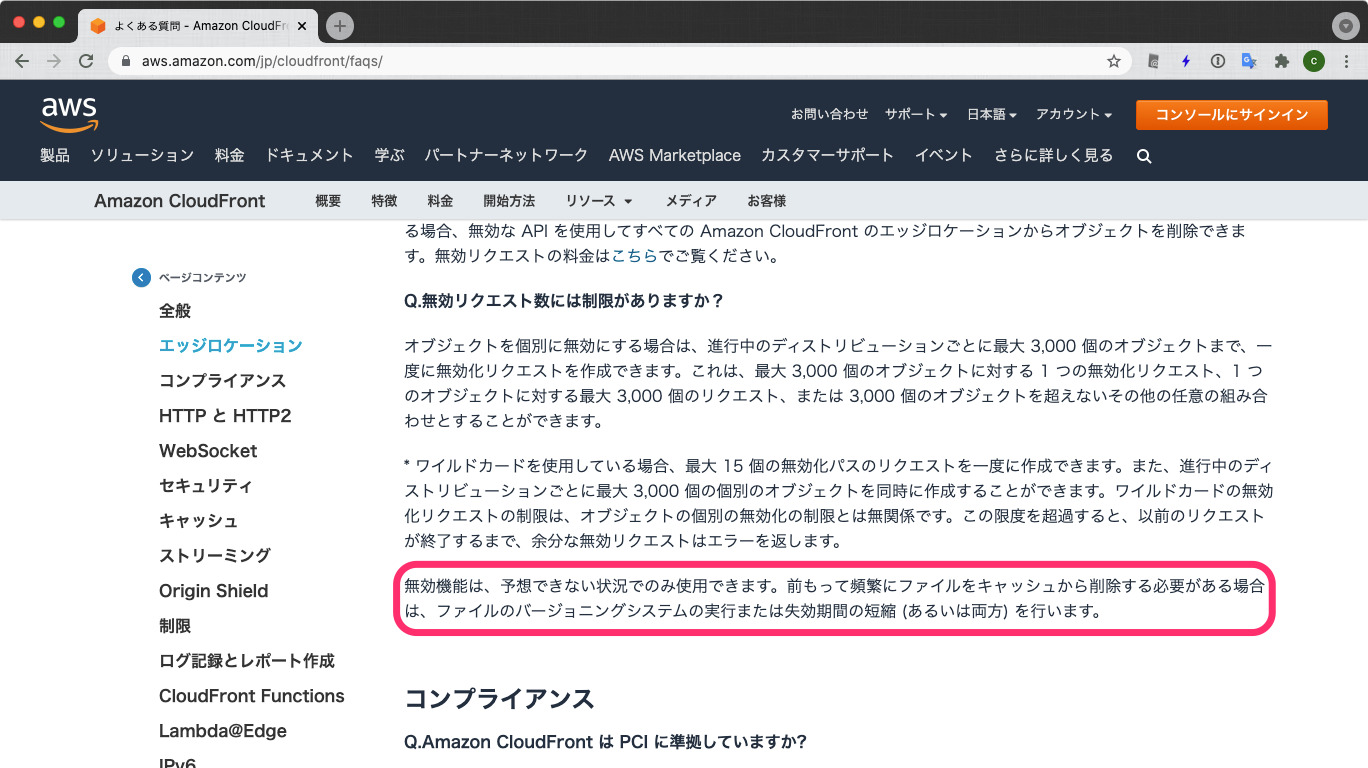
Task: Jump to Origin Shield section
Action: click(214, 591)
